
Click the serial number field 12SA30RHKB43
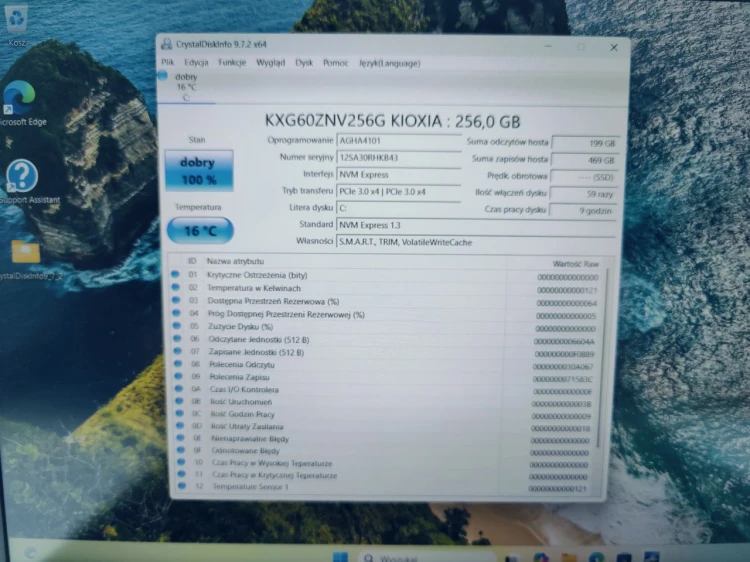398,158
